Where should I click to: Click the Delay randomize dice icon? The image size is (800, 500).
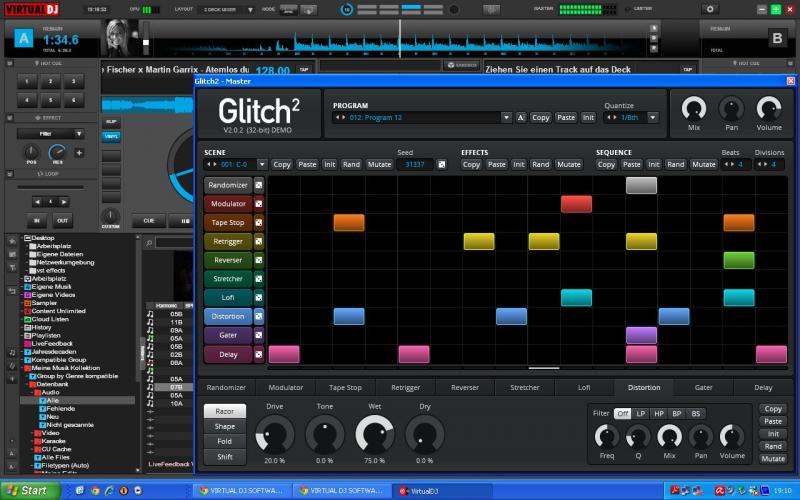coord(259,354)
